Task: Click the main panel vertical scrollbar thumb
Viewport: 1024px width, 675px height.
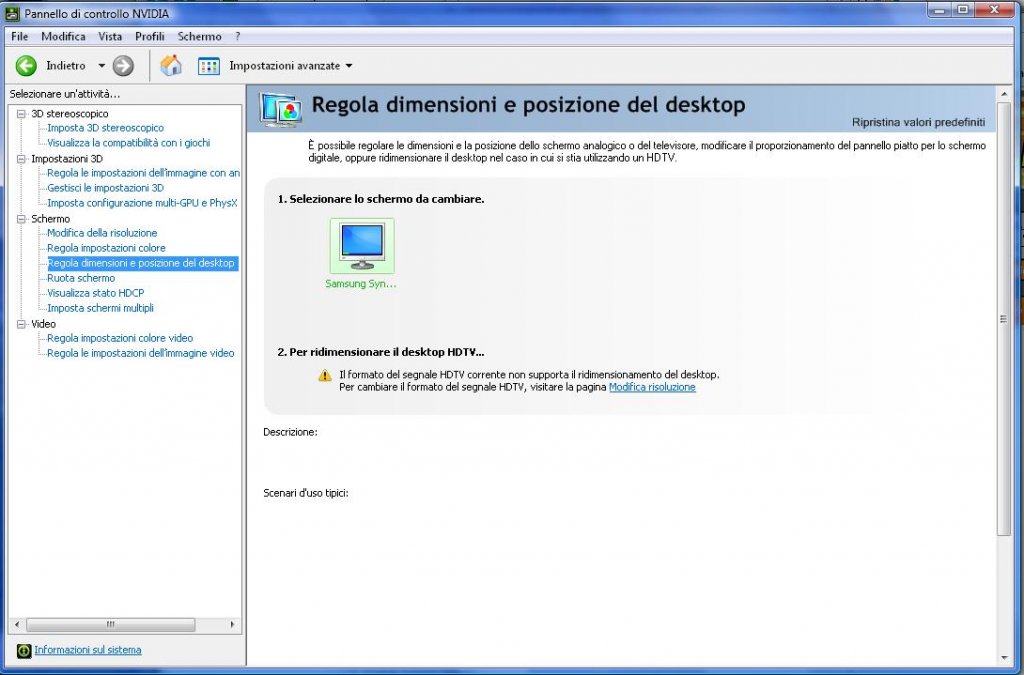Action: pyautogui.click(x=1004, y=319)
